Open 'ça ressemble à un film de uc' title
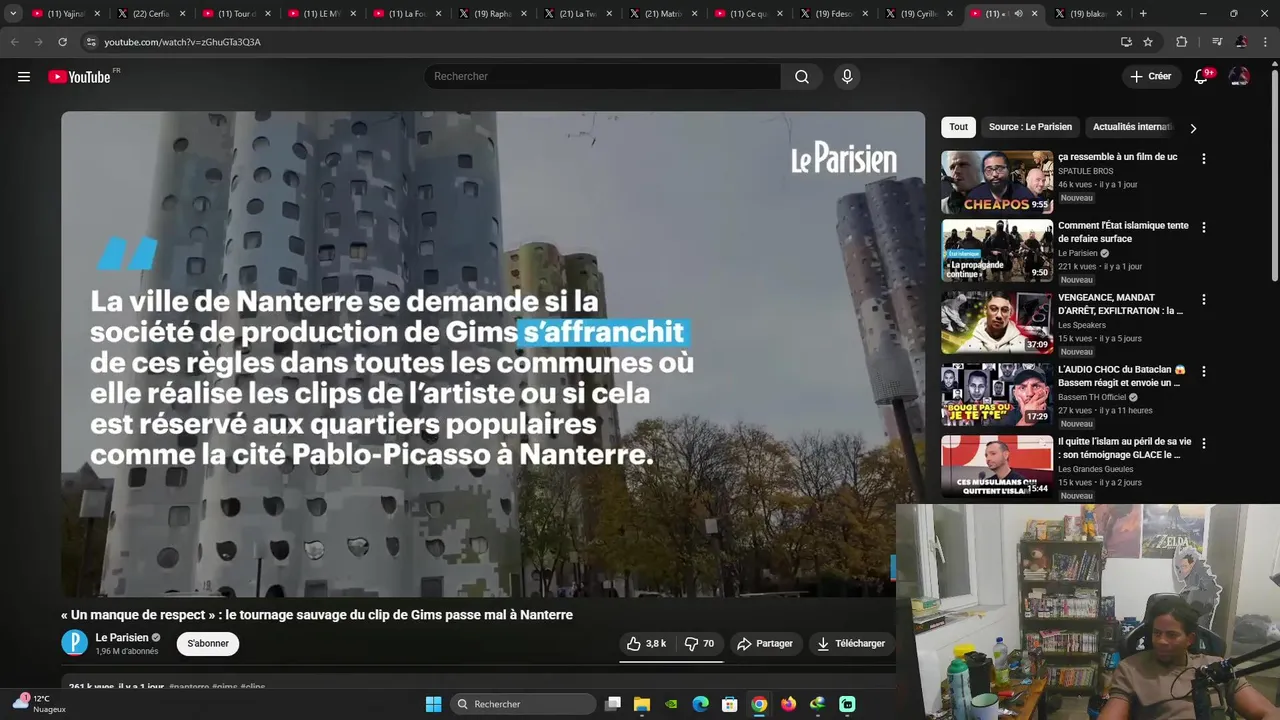Image resolution: width=1280 pixels, height=720 pixels. pos(1117,157)
